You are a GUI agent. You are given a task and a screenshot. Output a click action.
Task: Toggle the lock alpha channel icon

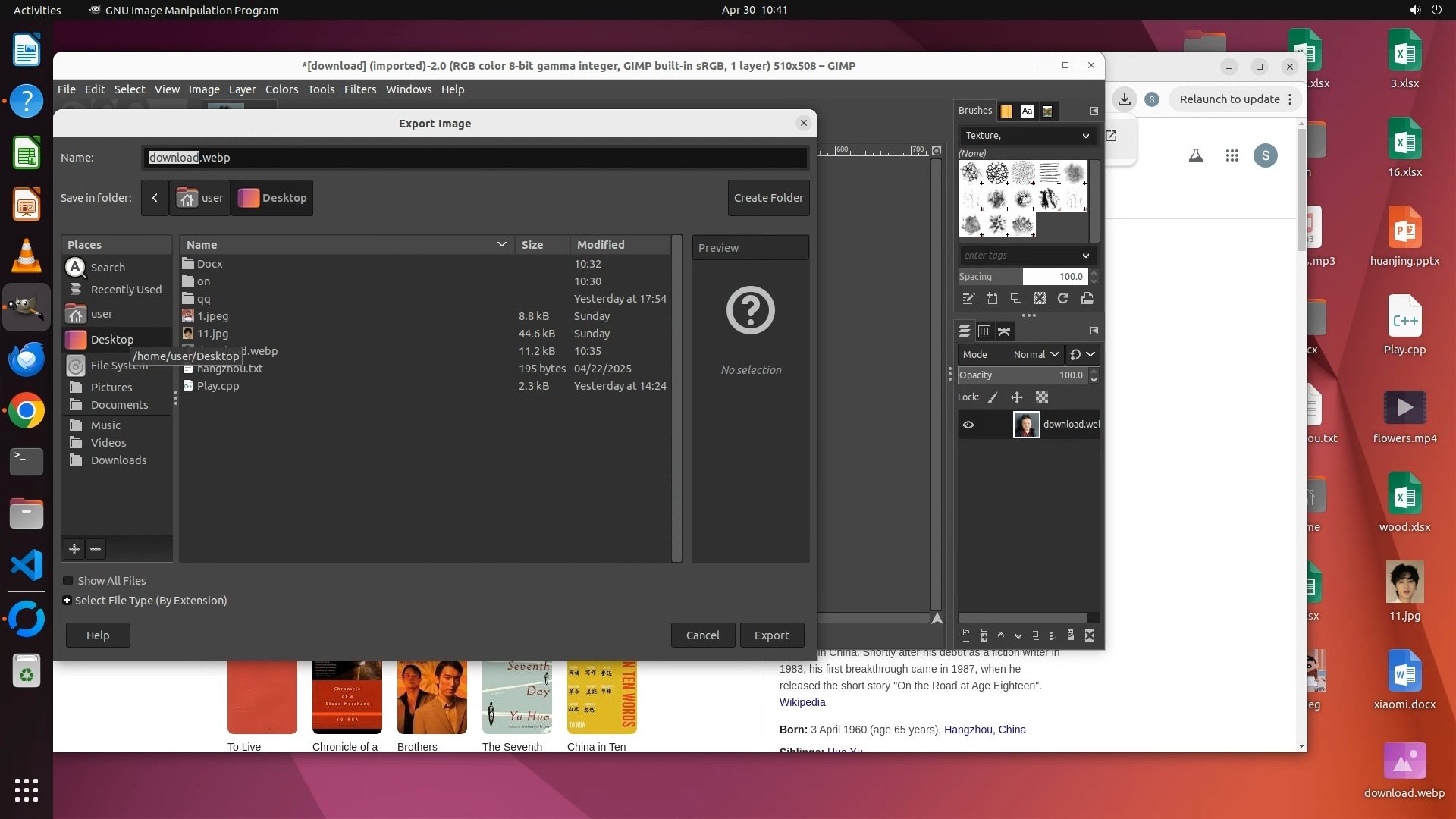click(1042, 397)
